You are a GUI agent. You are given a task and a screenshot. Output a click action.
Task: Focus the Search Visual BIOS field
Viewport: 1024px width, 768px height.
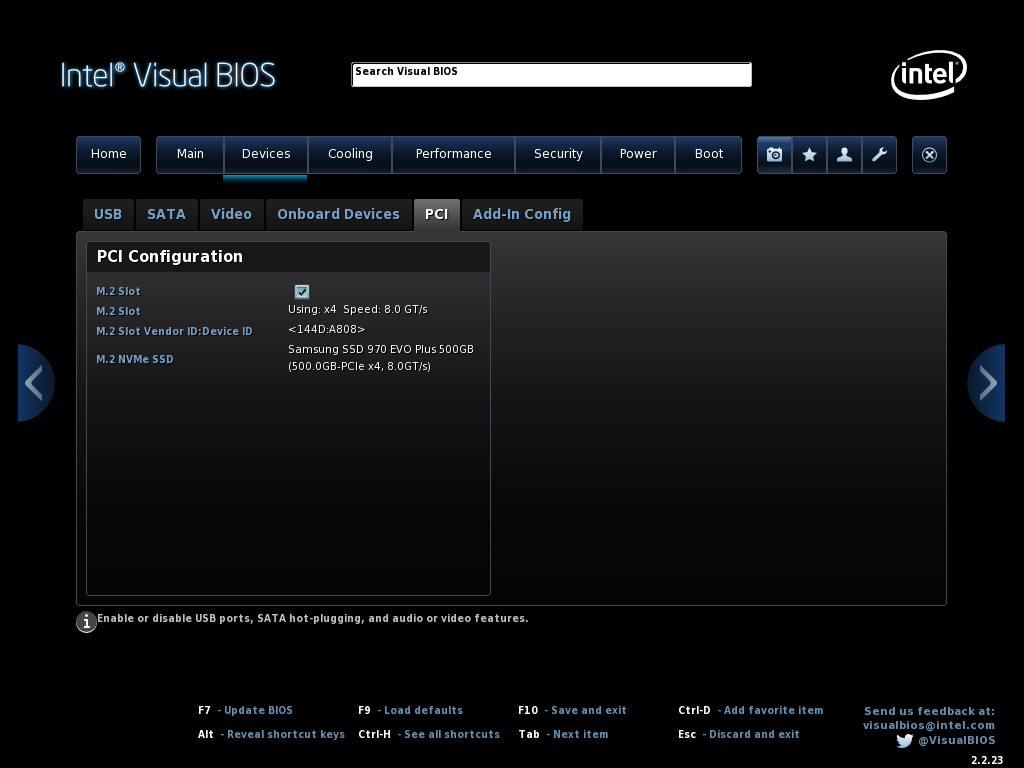pos(551,75)
